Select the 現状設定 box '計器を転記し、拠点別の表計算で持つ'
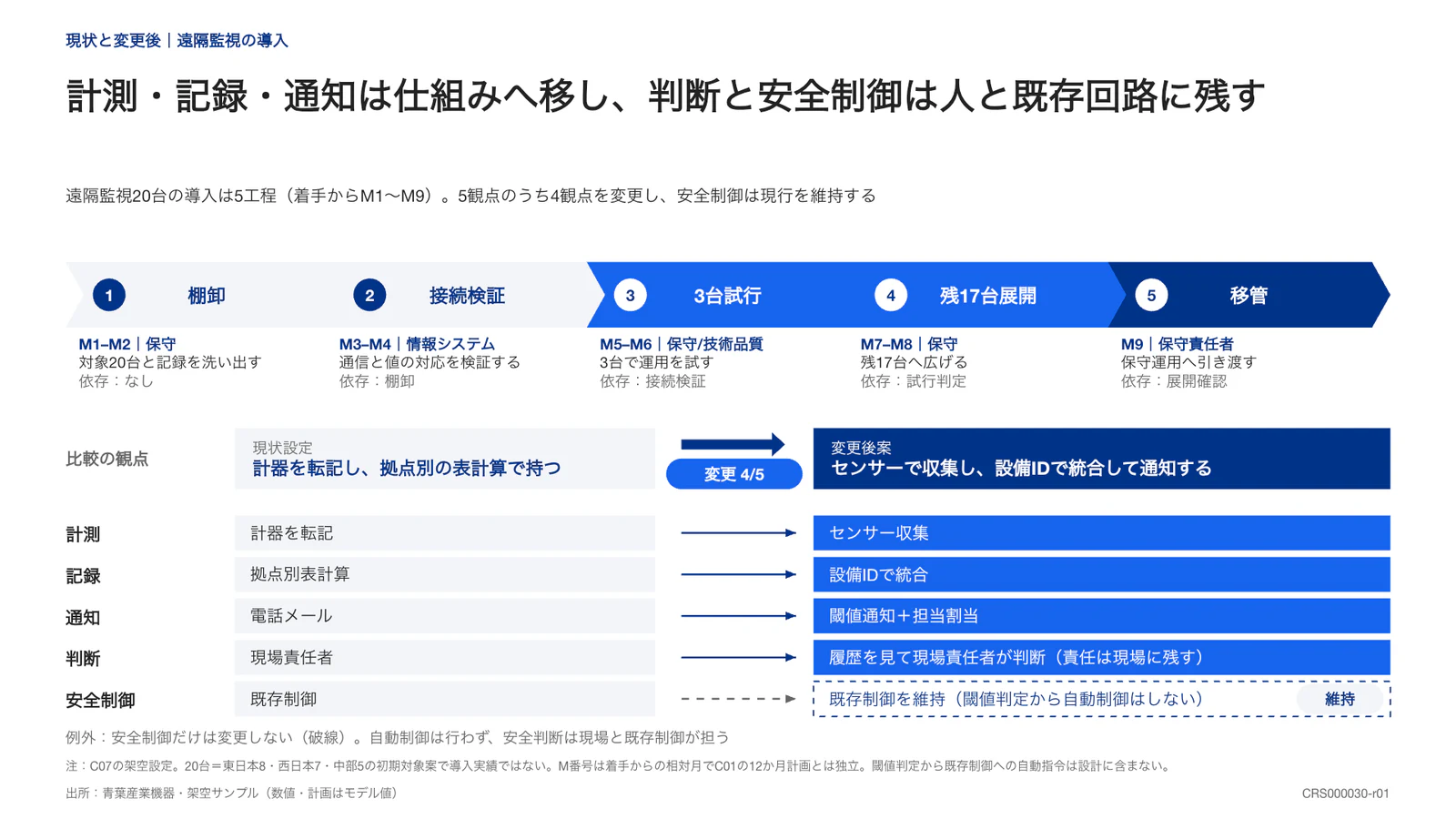 [x=445, y=459]
